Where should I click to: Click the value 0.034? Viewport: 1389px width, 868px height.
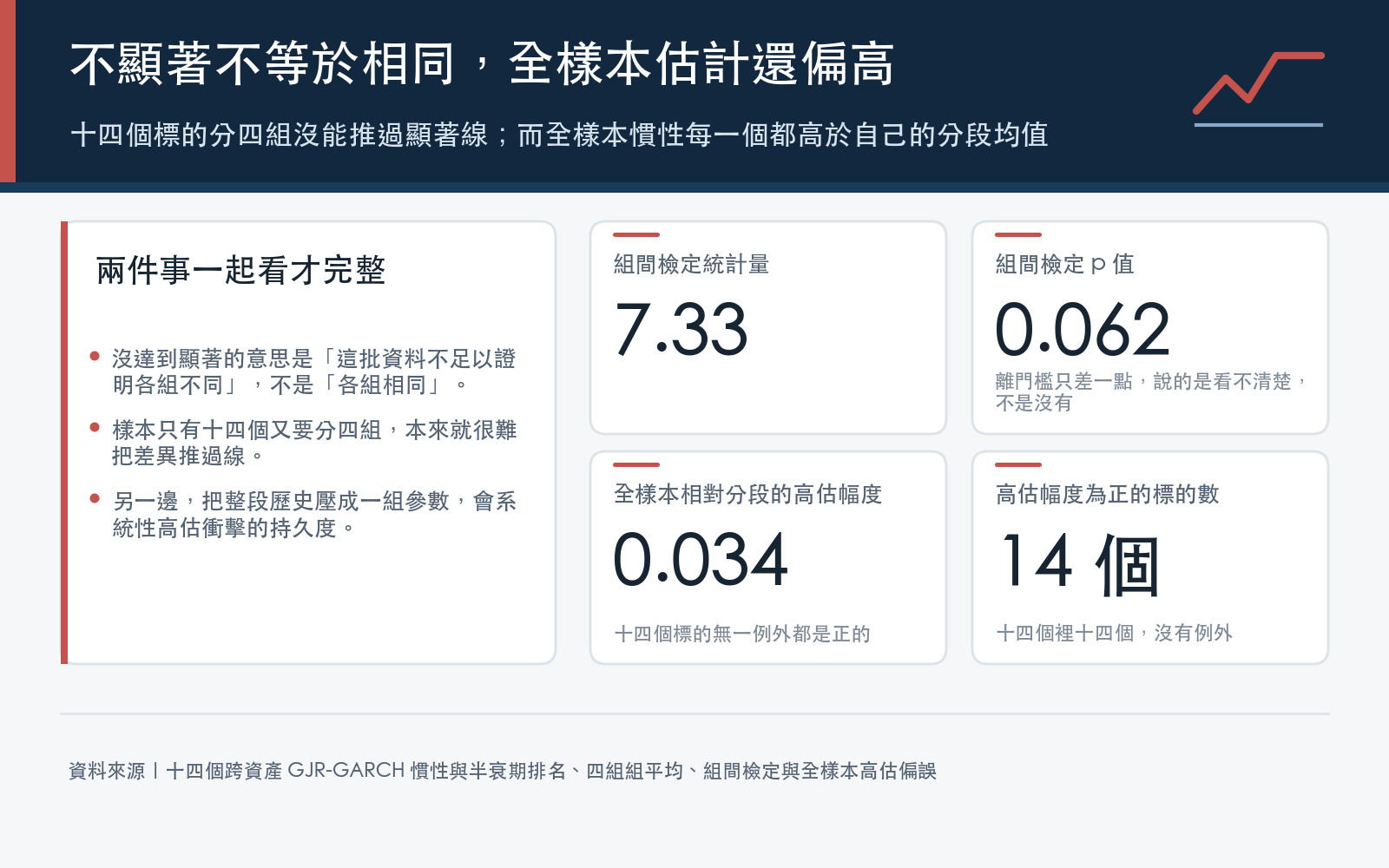point(701,560)
